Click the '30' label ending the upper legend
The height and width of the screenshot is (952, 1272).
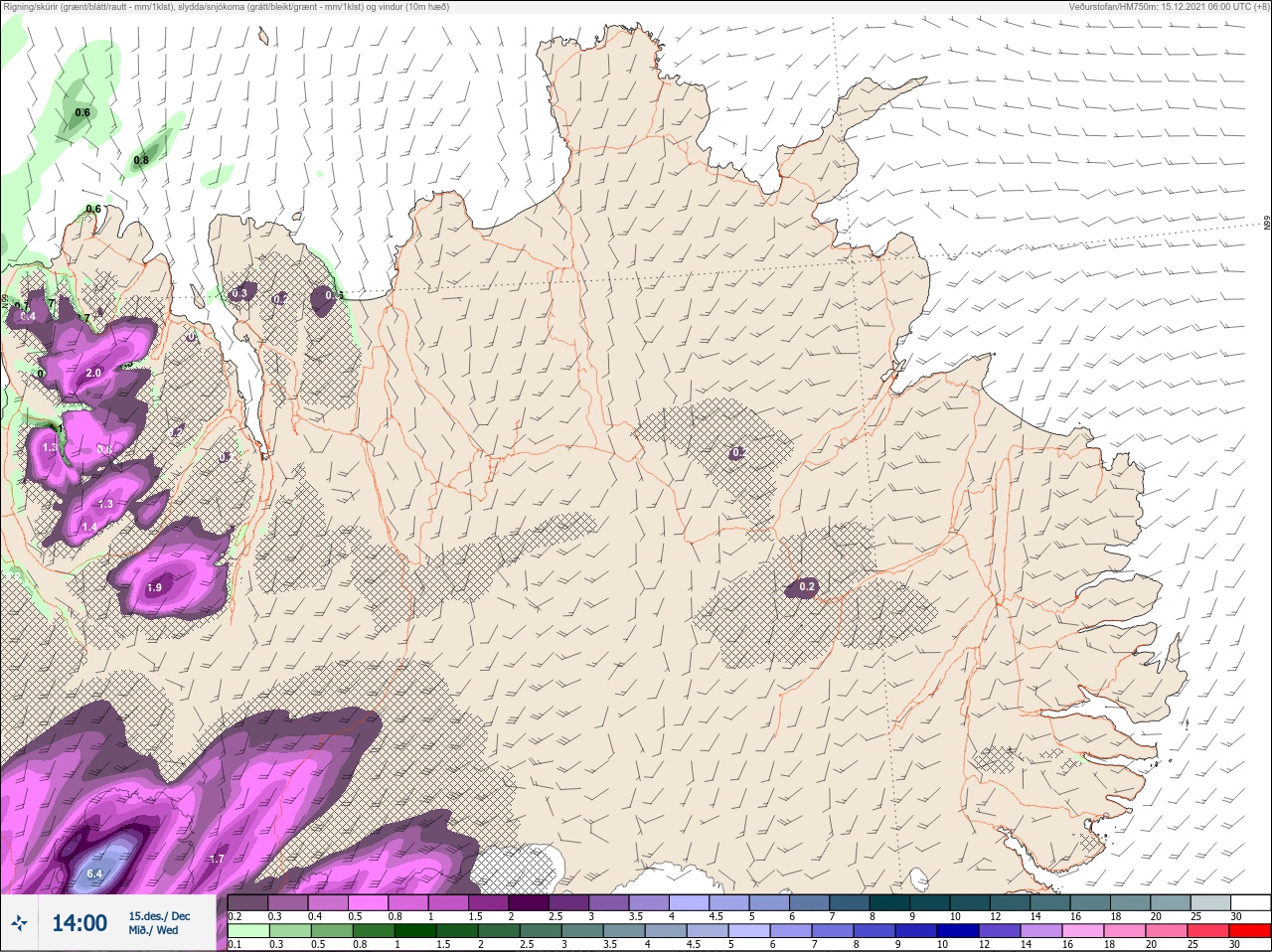pos(1236,916)
